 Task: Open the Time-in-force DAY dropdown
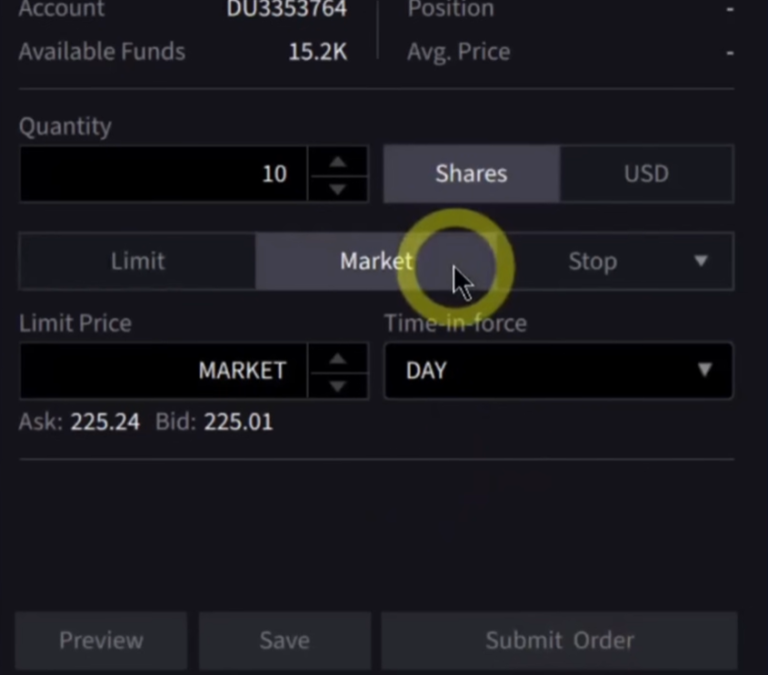pyautogui.click(x=558, y=371)
